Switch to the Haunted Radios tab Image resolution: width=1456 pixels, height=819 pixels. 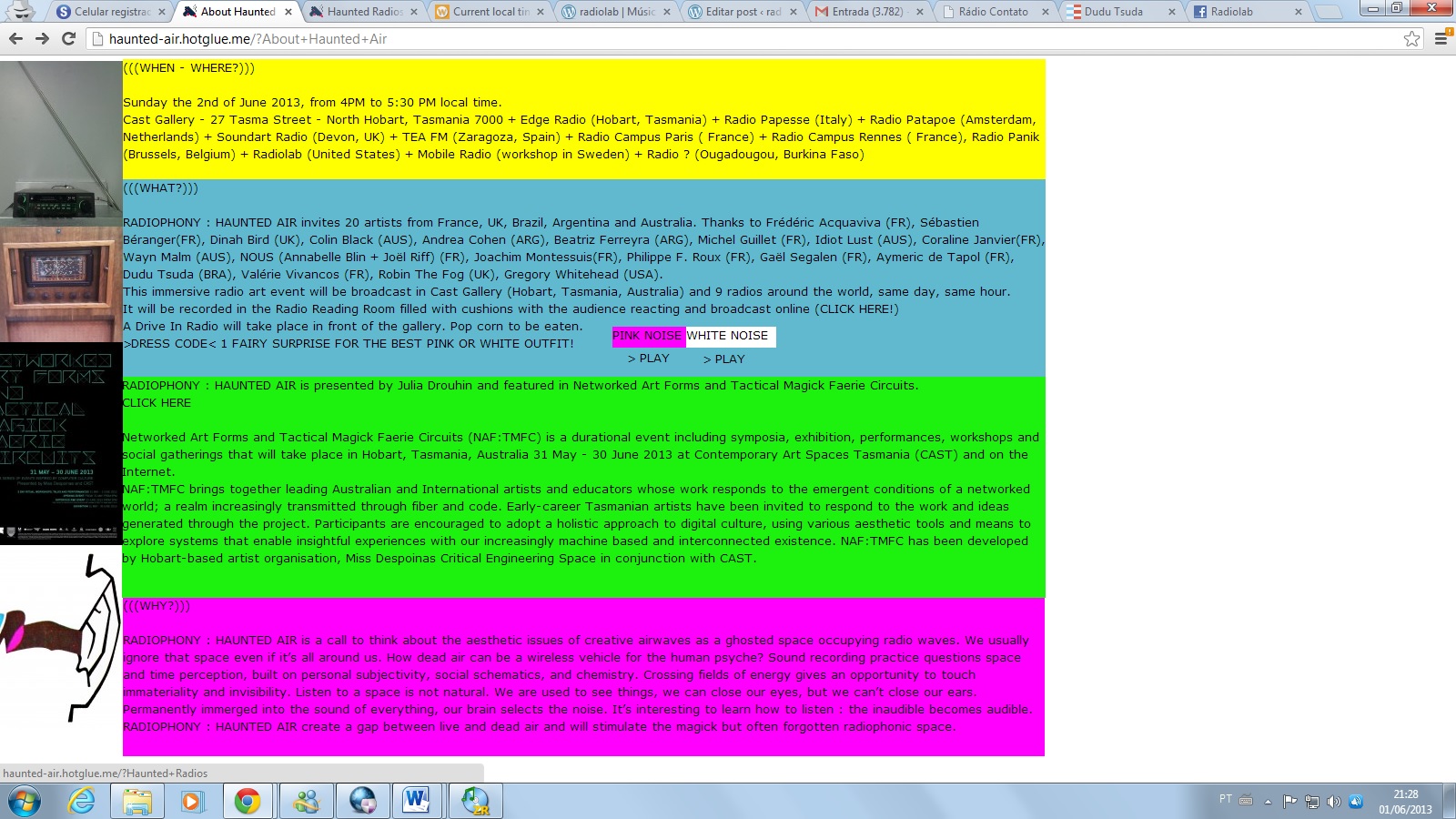tap(364, 12)
